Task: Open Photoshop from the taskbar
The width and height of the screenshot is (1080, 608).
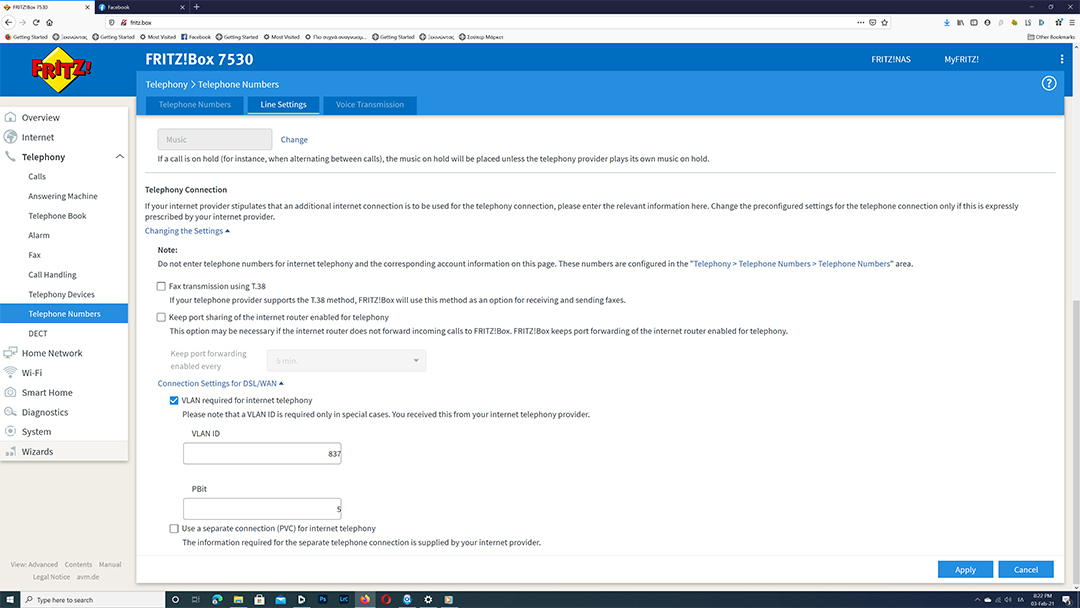Action: click(x=322, y=599)
